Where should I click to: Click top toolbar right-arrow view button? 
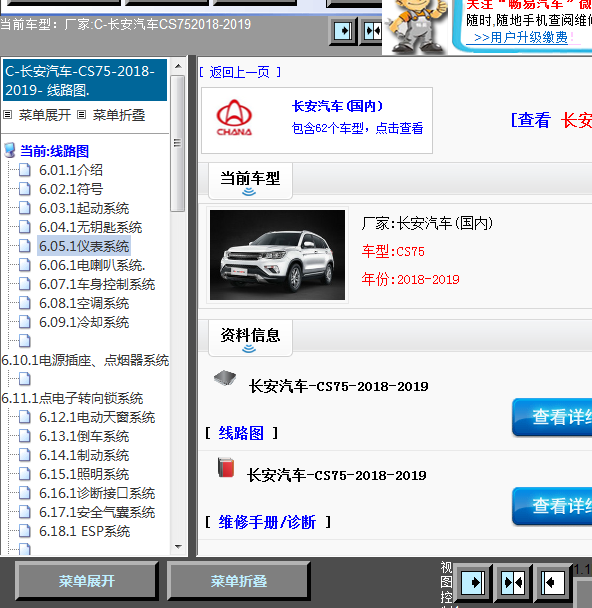point(343,31)
